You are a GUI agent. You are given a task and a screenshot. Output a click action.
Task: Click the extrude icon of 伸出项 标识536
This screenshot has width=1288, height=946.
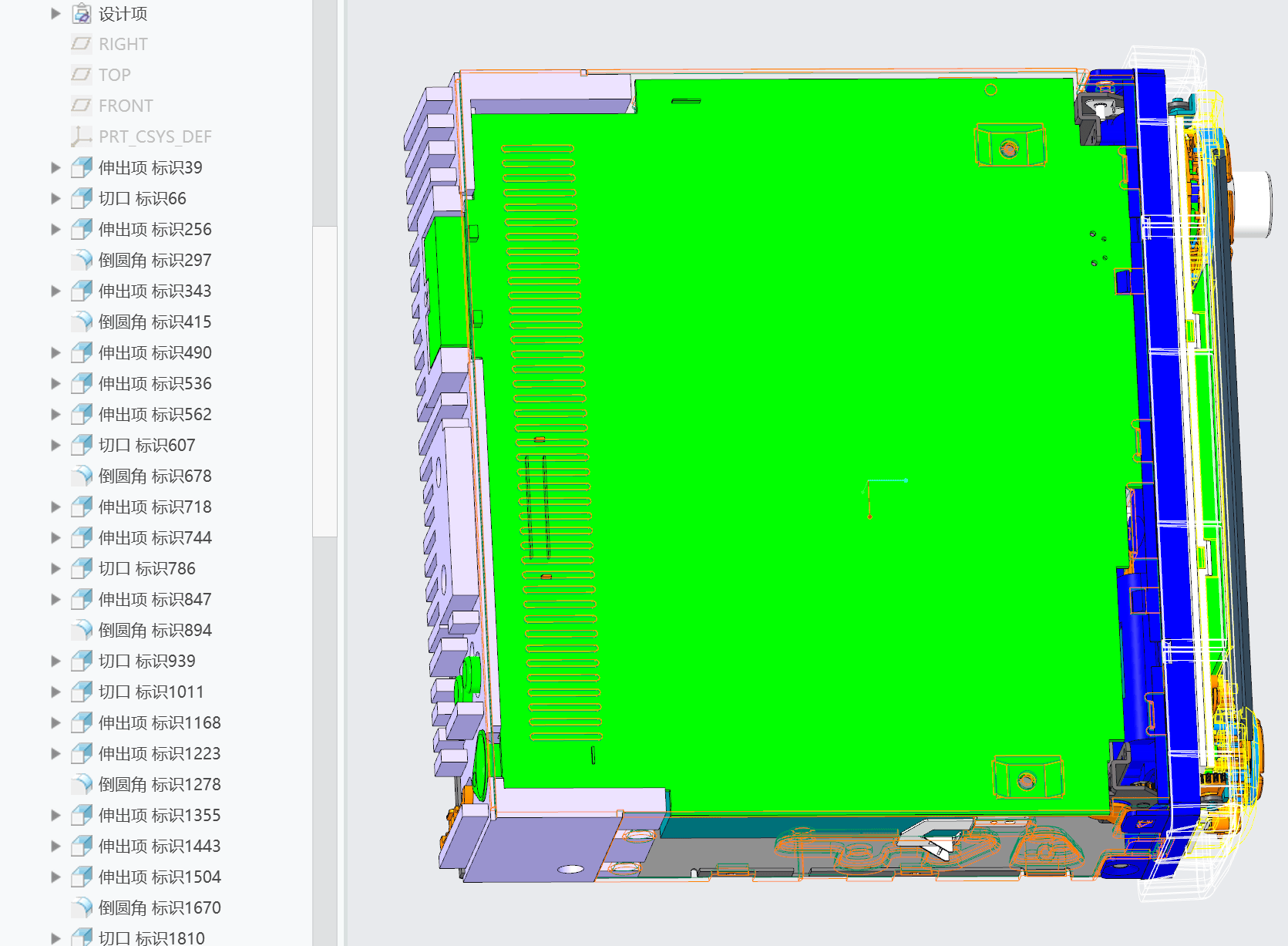[x=82, y=383]
